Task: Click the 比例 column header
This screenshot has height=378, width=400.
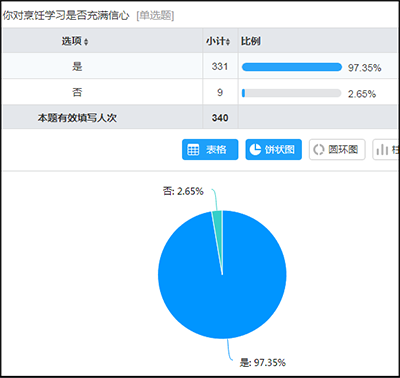Action: (x=251, y=41)
